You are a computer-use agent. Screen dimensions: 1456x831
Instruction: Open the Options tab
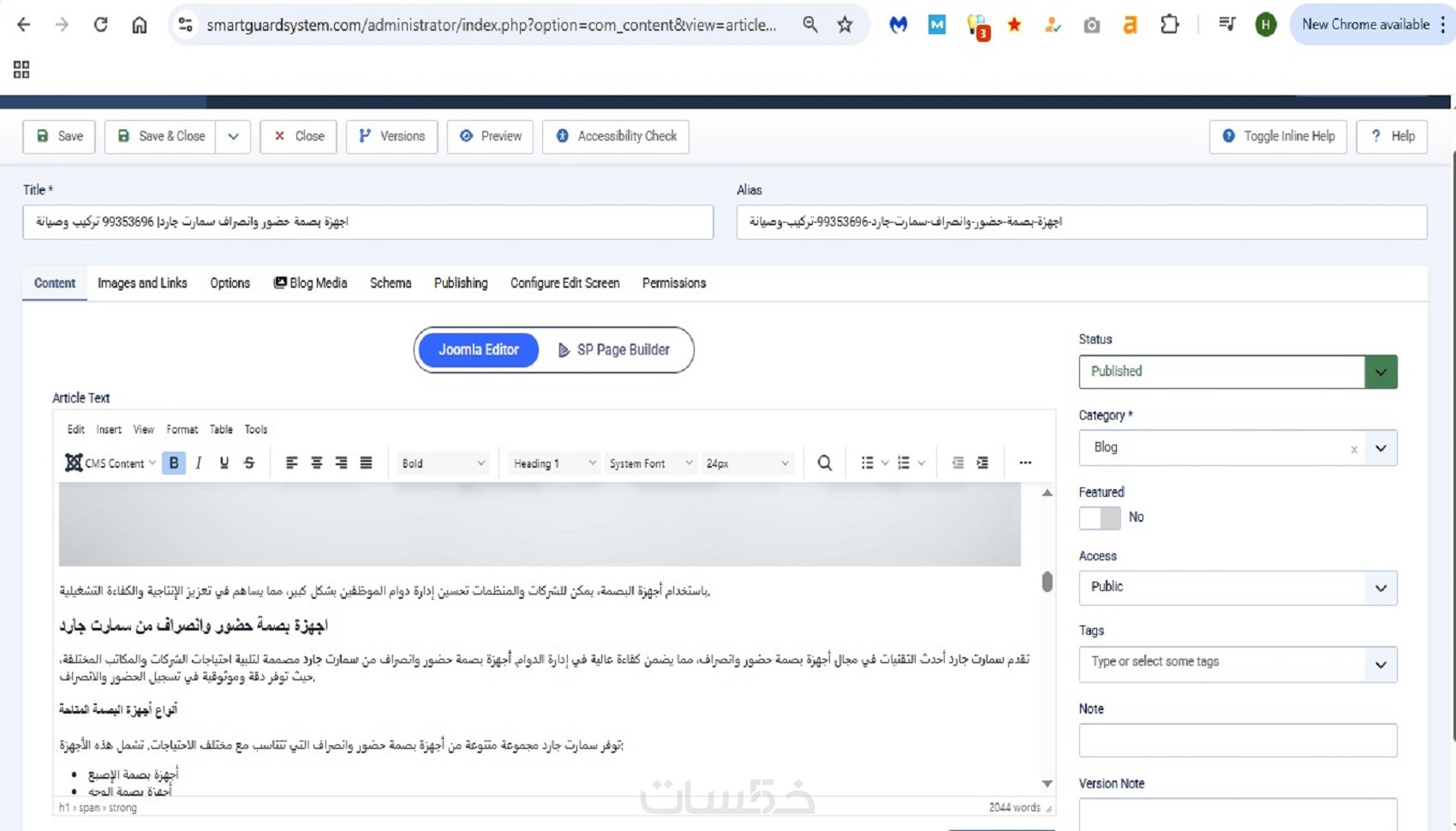[230, 283]
